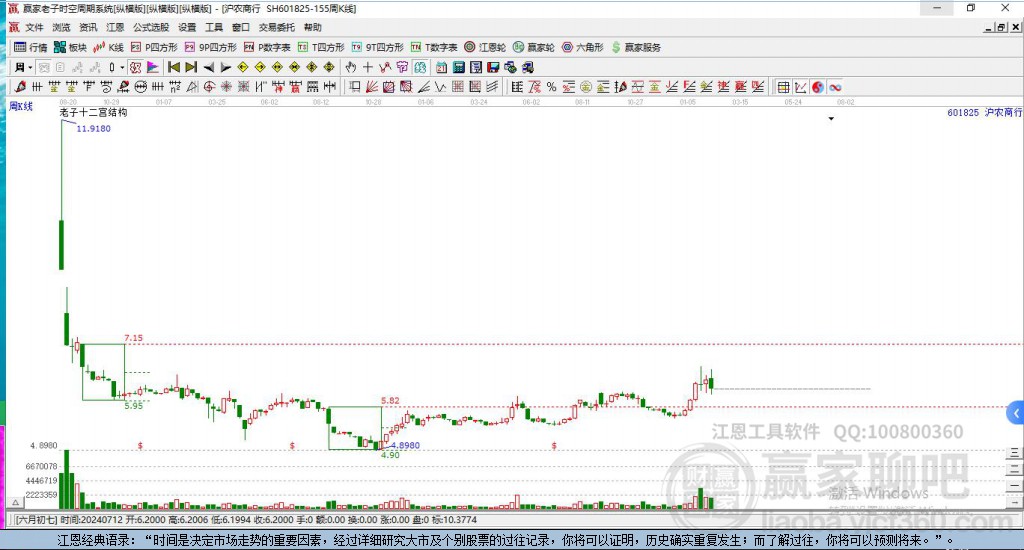Click the save floppy disk icon
The height and width of the screenshot is (550, 1024).
493,67
